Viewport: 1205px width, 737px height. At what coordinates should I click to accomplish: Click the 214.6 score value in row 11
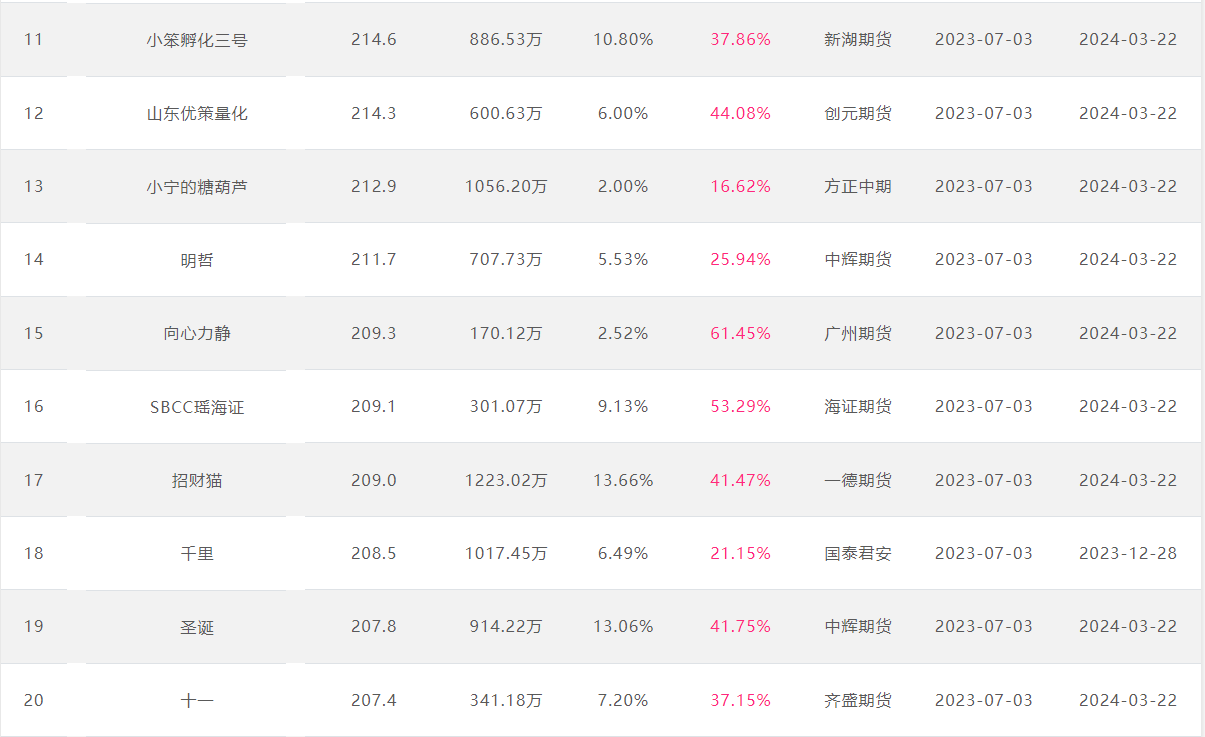tap(374, 40)
